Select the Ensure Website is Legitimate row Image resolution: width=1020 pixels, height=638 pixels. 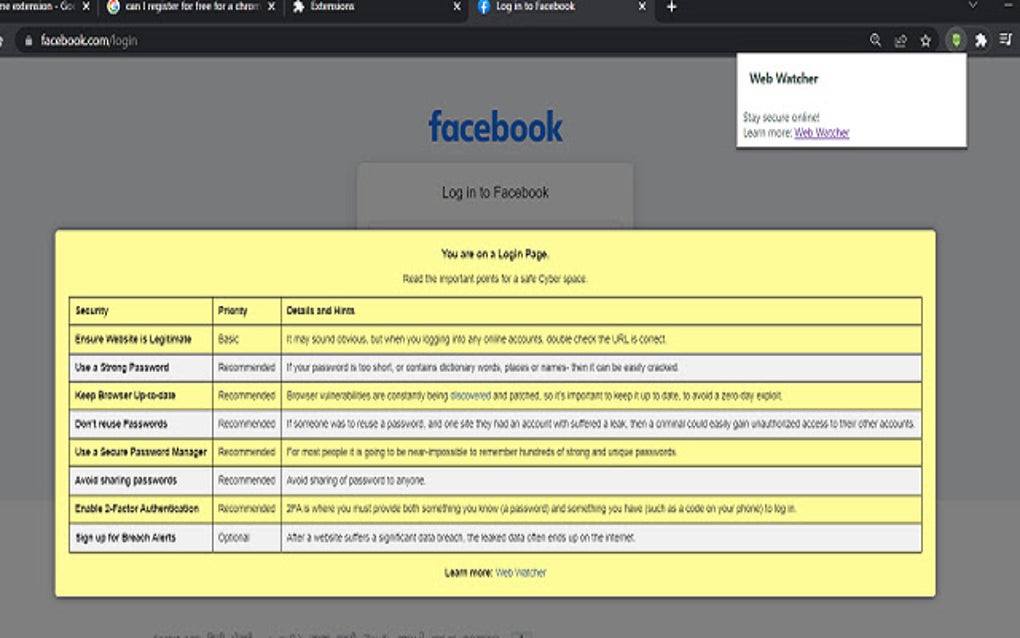pyautogui.click(x=139, y=339)
